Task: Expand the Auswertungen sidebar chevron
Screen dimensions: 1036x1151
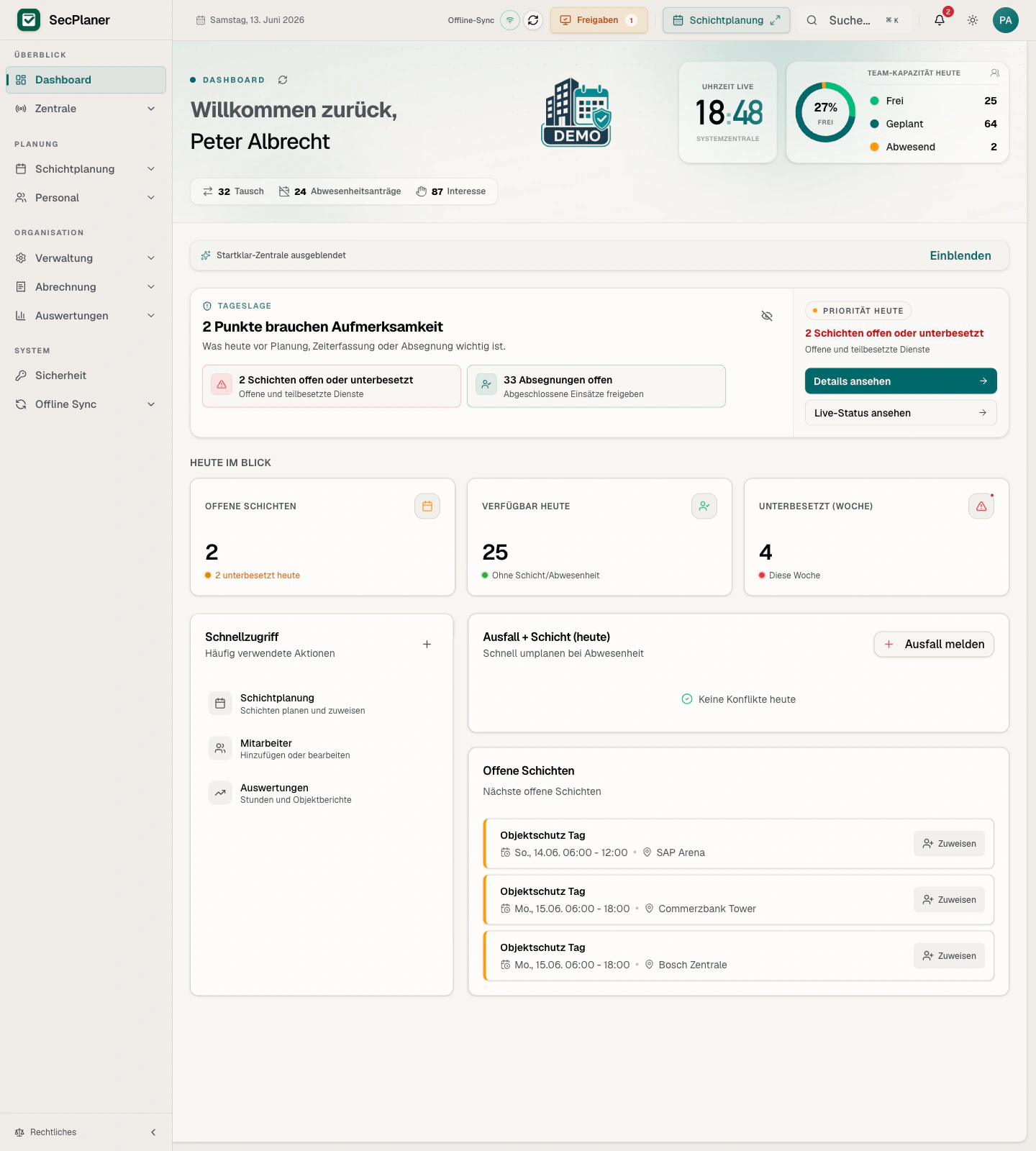Action: [x=151, y=316]
